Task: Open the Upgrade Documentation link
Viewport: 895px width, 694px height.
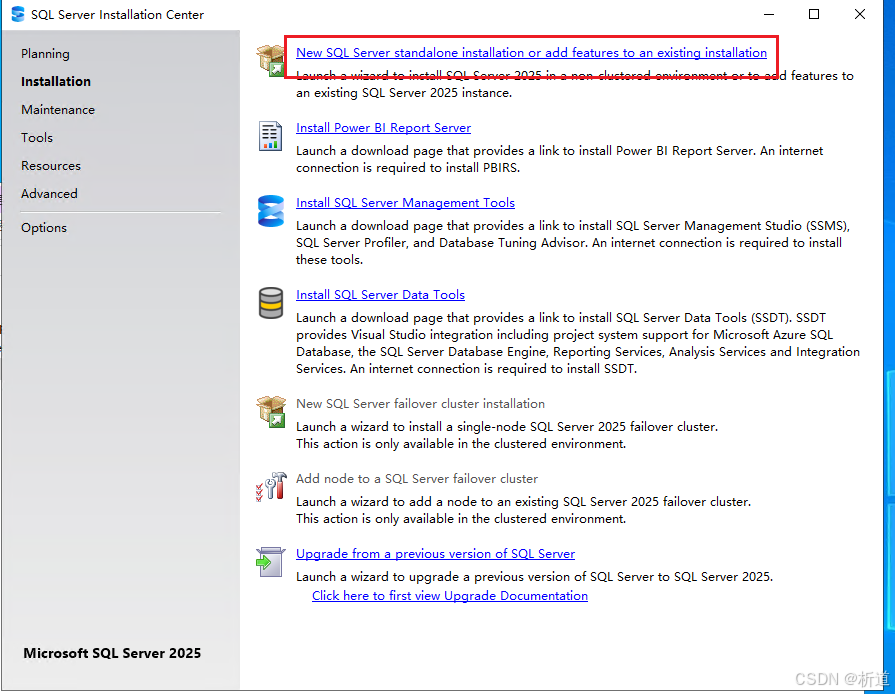Action: (449, 596)
